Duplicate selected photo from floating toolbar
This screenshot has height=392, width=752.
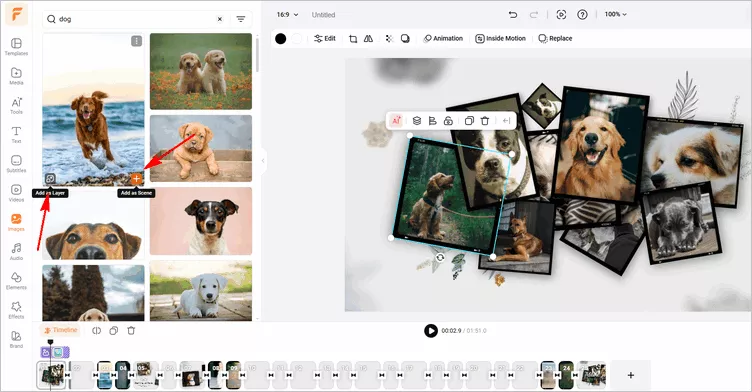[x=469, y=121]
